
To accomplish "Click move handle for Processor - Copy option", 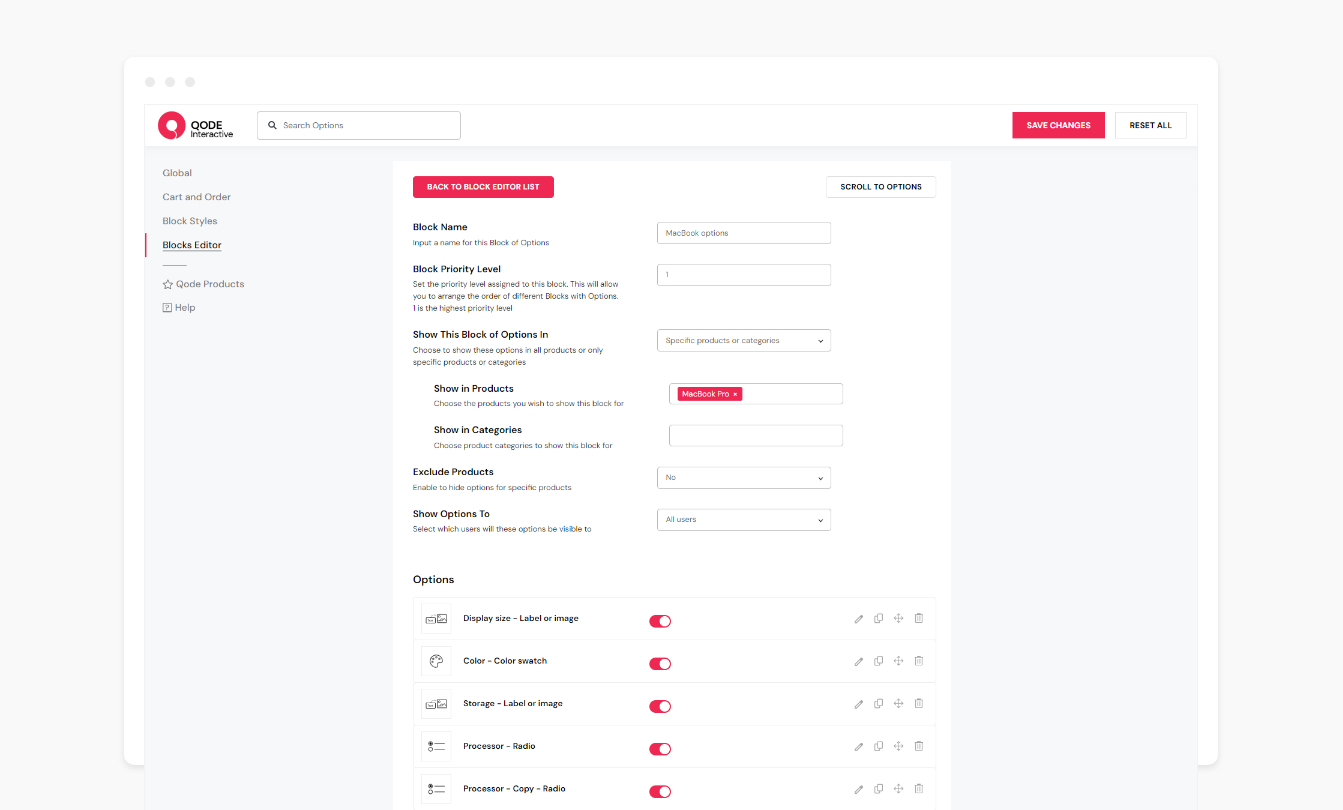I will click(x=898, y=789).
